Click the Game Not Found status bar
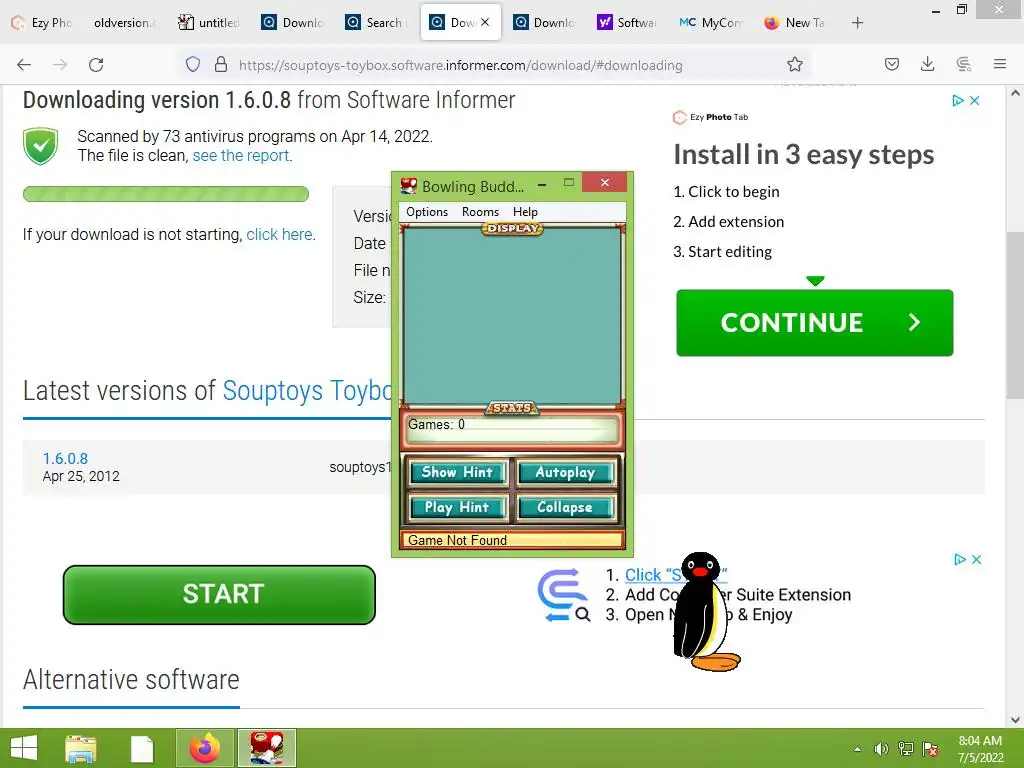 tap(512, 540)
